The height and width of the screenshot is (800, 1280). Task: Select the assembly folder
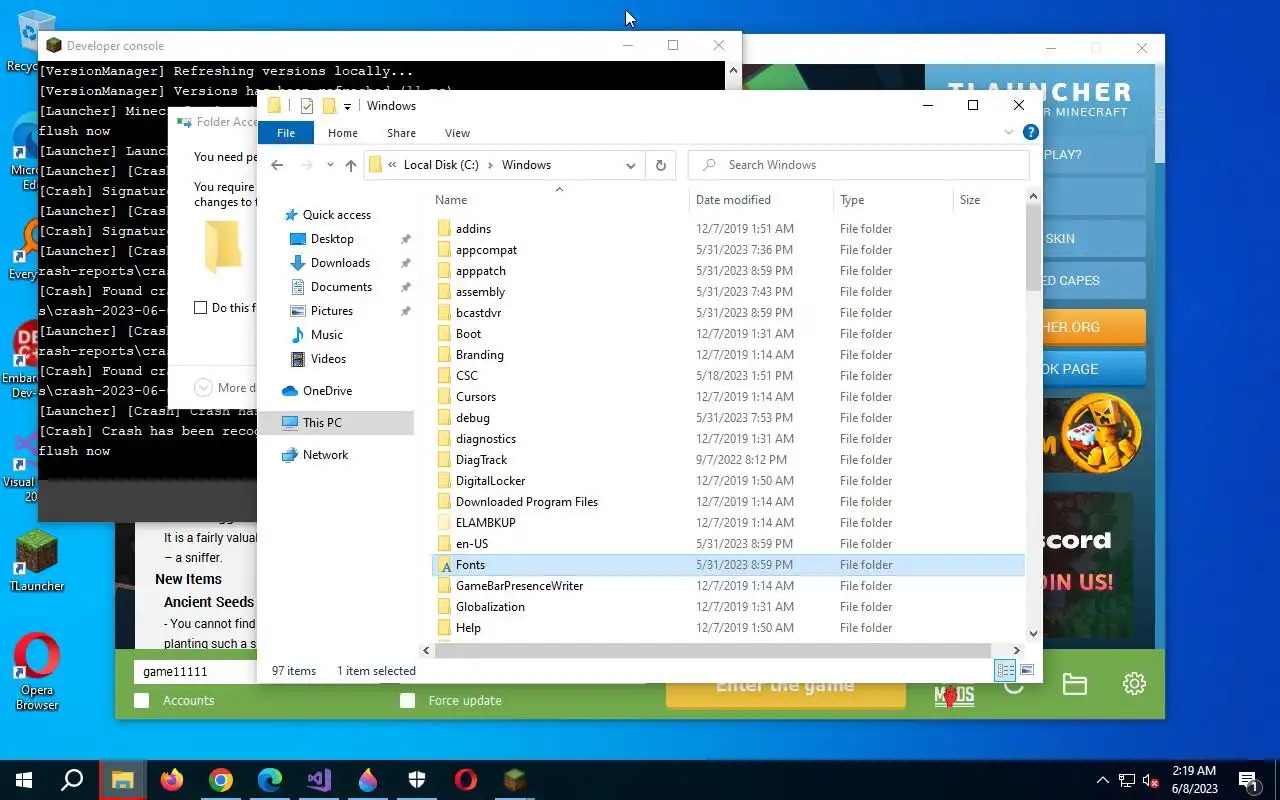pos(480,292)
